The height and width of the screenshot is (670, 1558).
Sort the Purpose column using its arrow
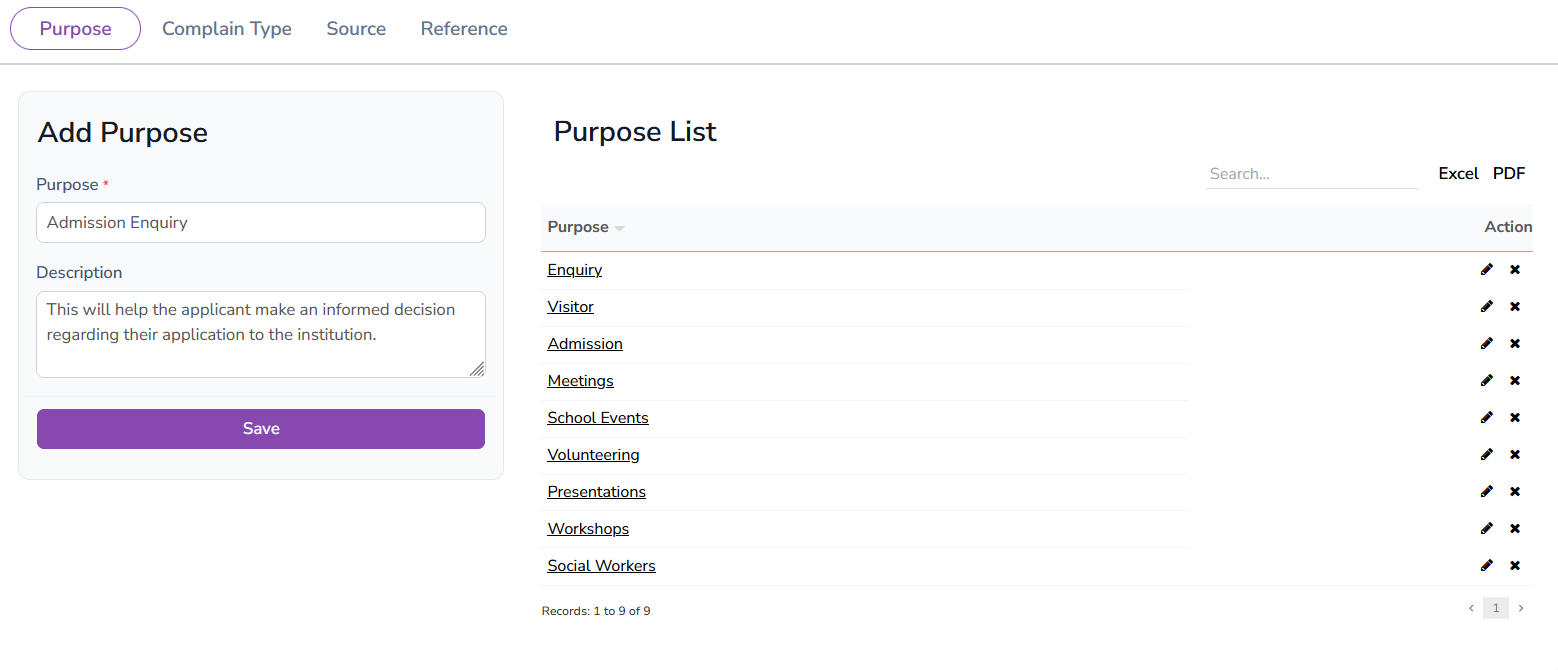[618, 227]
